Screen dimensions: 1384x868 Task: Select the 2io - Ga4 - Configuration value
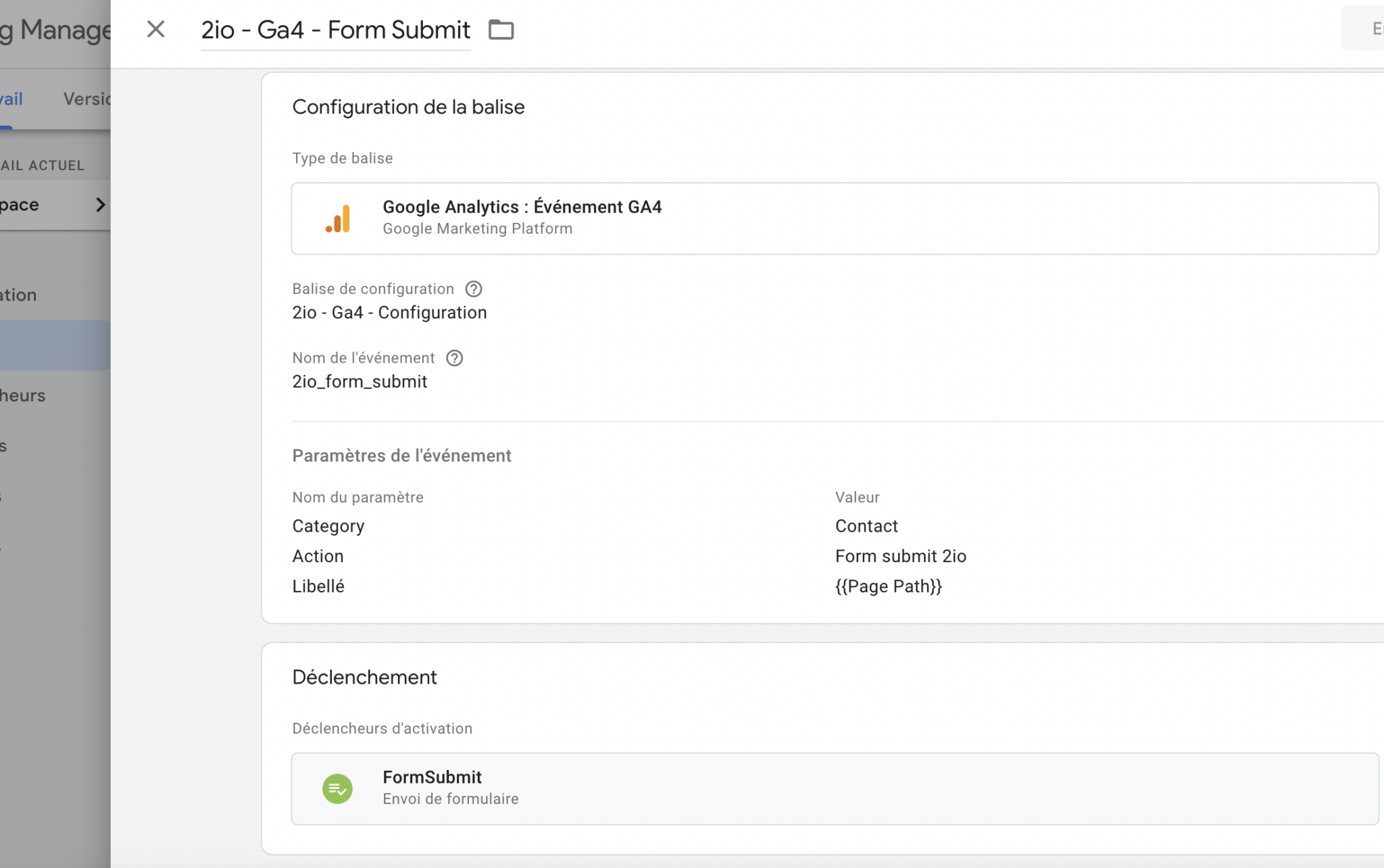pos(389,313)
